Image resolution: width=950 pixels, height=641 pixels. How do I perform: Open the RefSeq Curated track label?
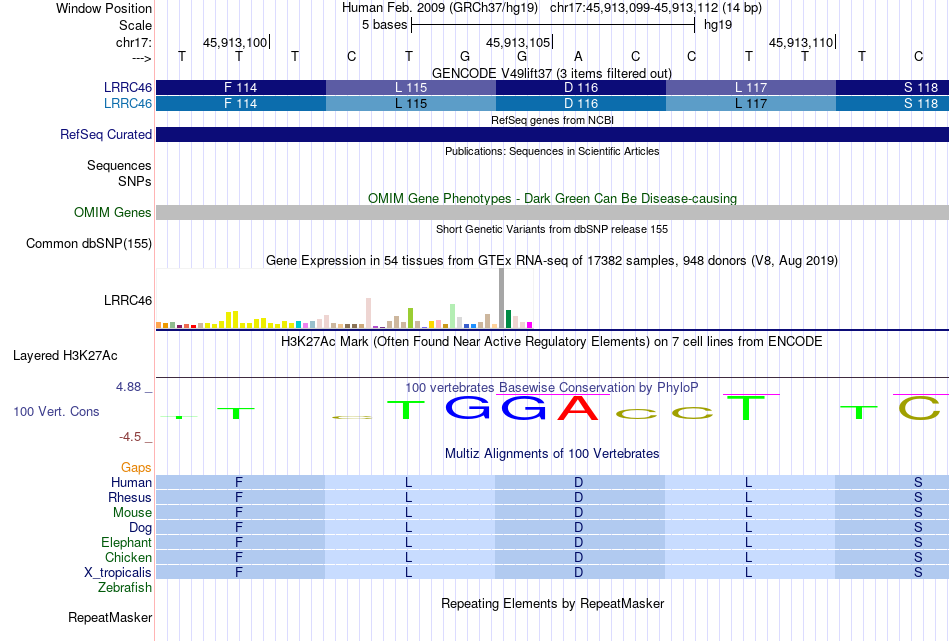click(x=106, y=135)
